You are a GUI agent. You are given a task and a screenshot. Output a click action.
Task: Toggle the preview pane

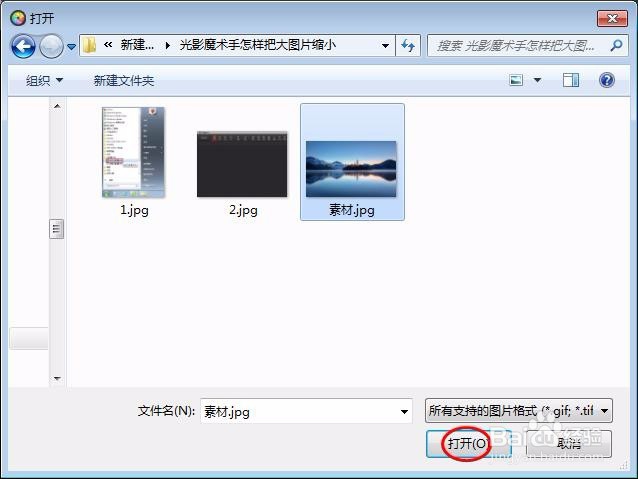(571, 80)
